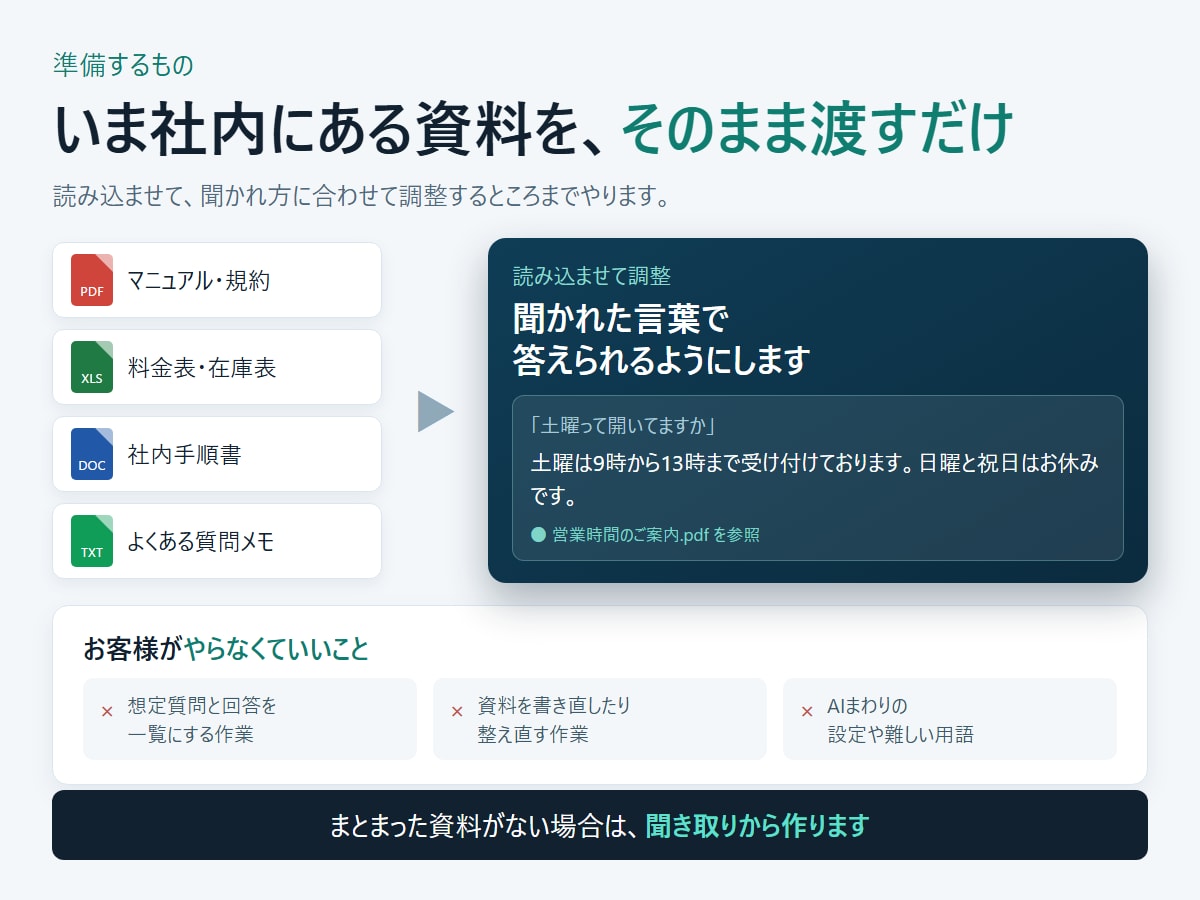Open the 営業時間のご案内.pdf を参照 reference
Screen dimensions: 1200x900
[656, 535]
